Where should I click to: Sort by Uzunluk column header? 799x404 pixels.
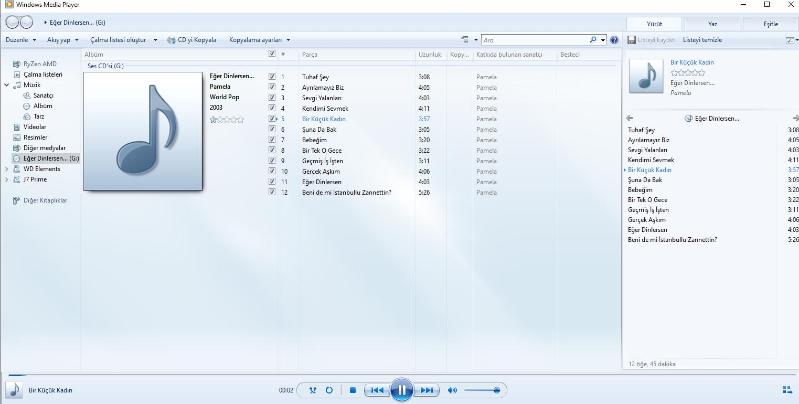[431, 54]
